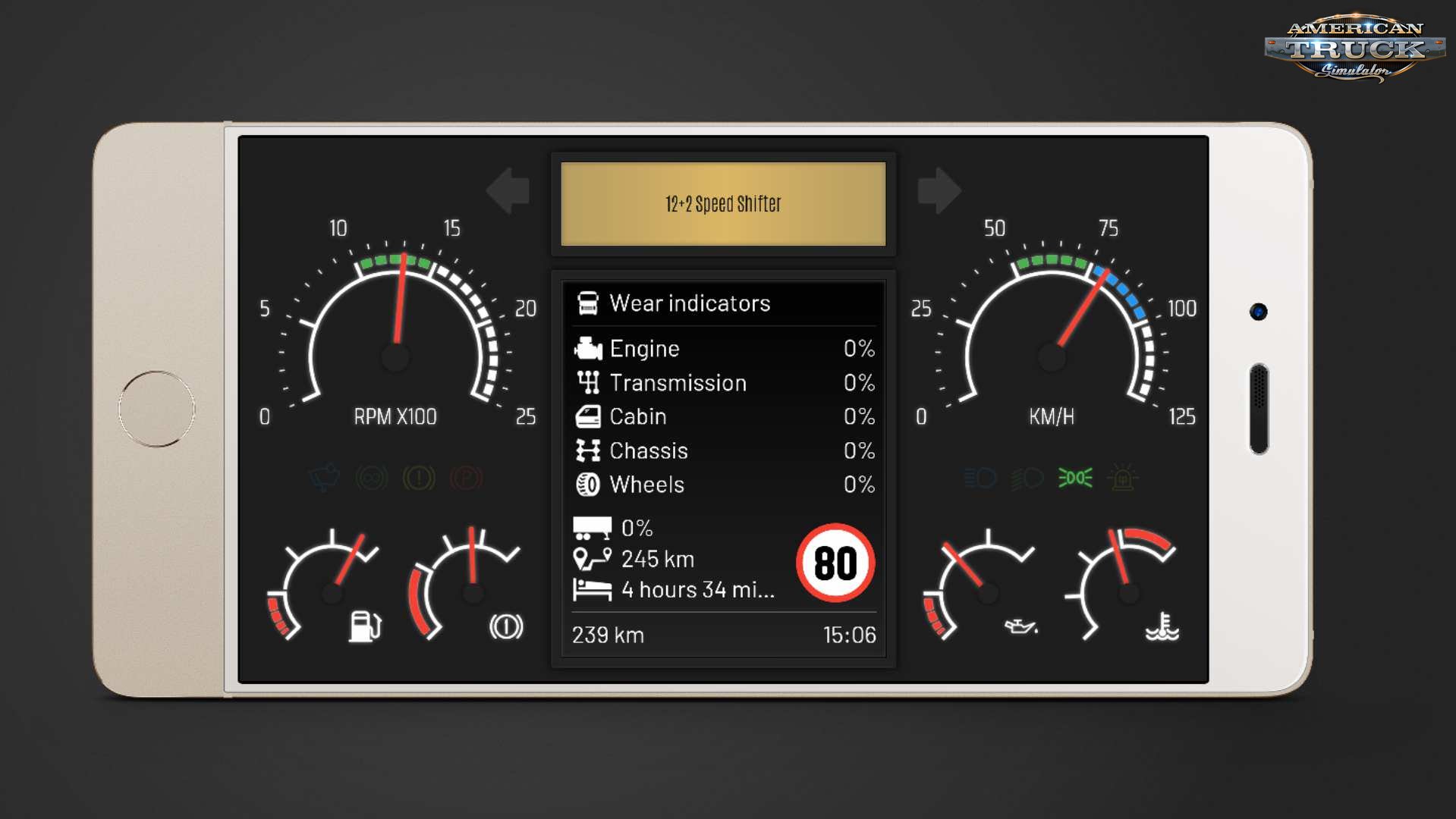Tap the brake pressure gauge dial
The height and width of the screenshot is (819, 1456).
click(464, 584)
